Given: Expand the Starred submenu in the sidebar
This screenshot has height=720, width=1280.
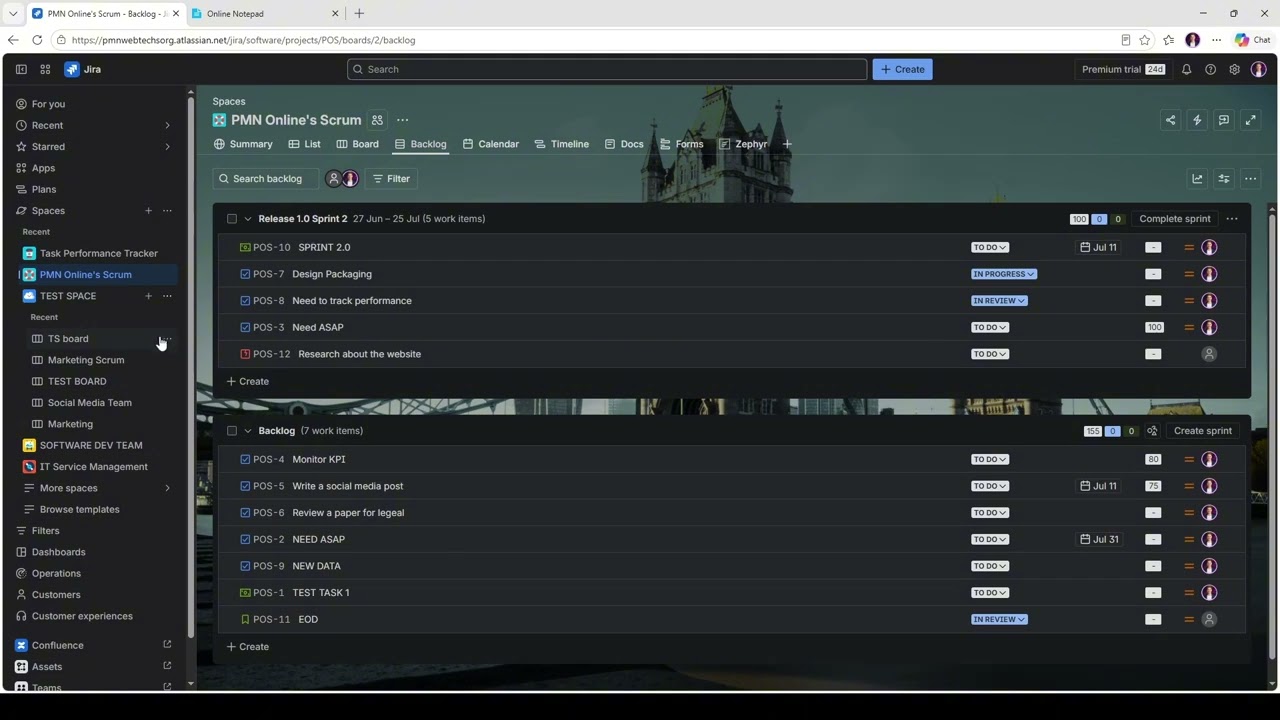Looking at the screenshot, I should pos(167,147).
